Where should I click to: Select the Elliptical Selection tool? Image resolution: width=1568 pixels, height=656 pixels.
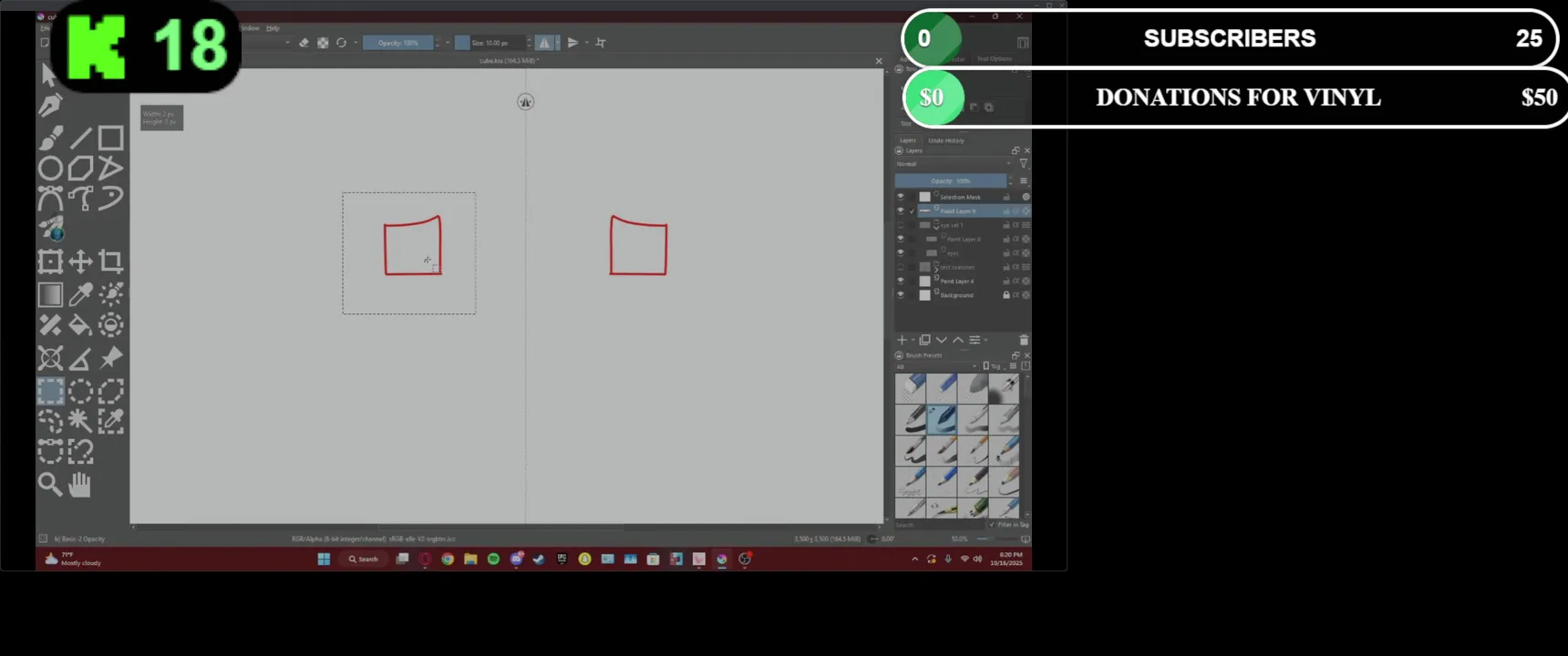pos(80,392)
